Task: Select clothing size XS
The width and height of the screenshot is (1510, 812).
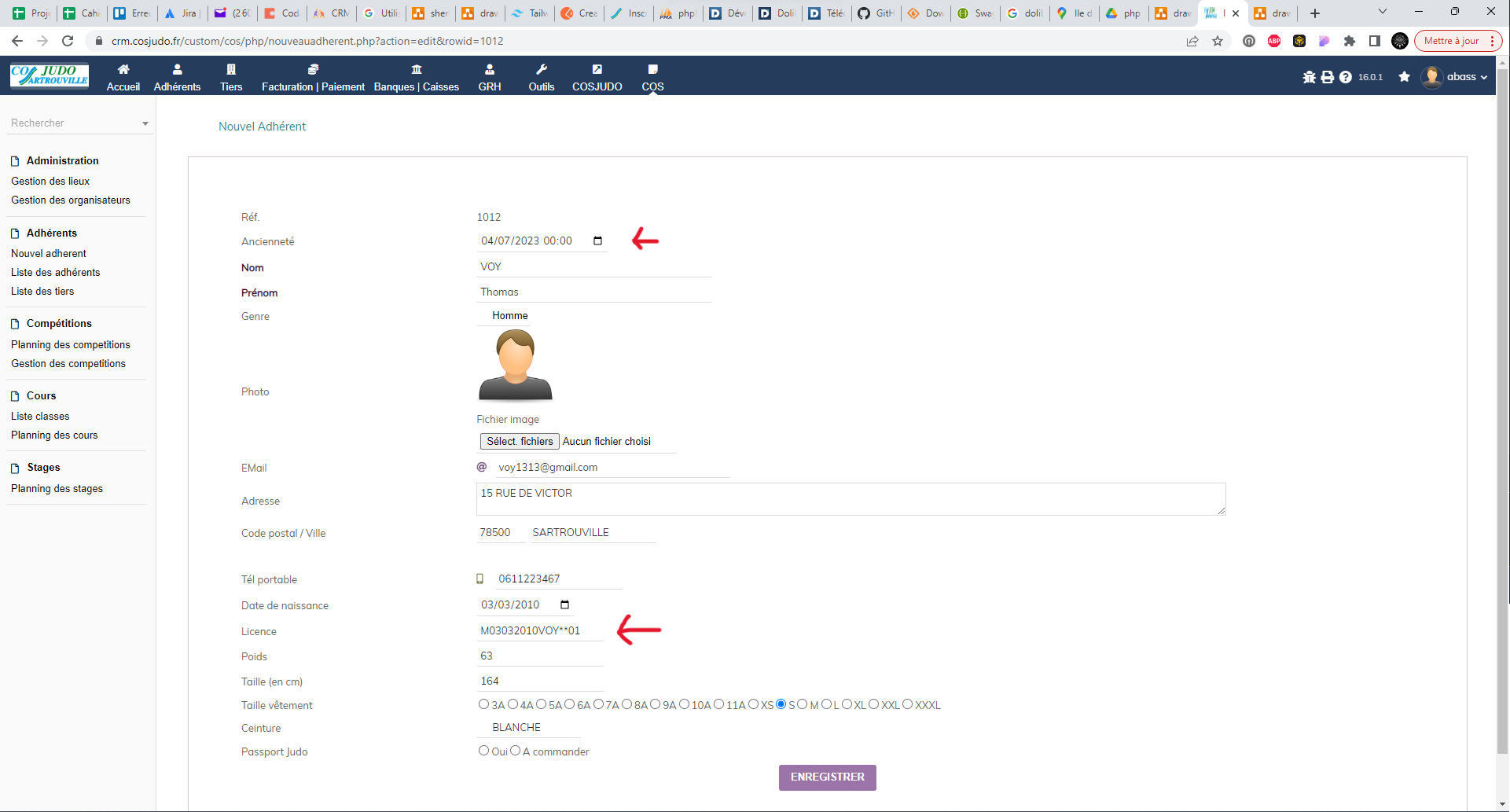Action: 753,704
